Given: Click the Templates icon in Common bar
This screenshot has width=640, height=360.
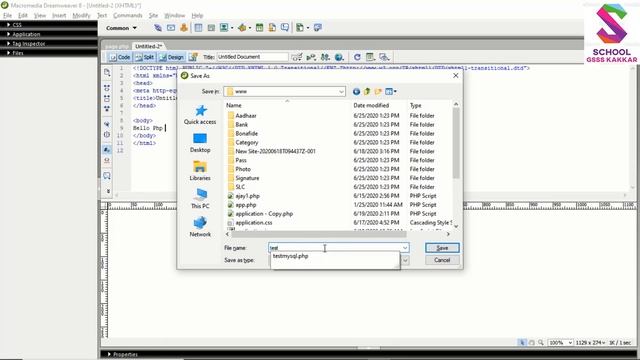Looking at the screenshot, I should point(300,28).
